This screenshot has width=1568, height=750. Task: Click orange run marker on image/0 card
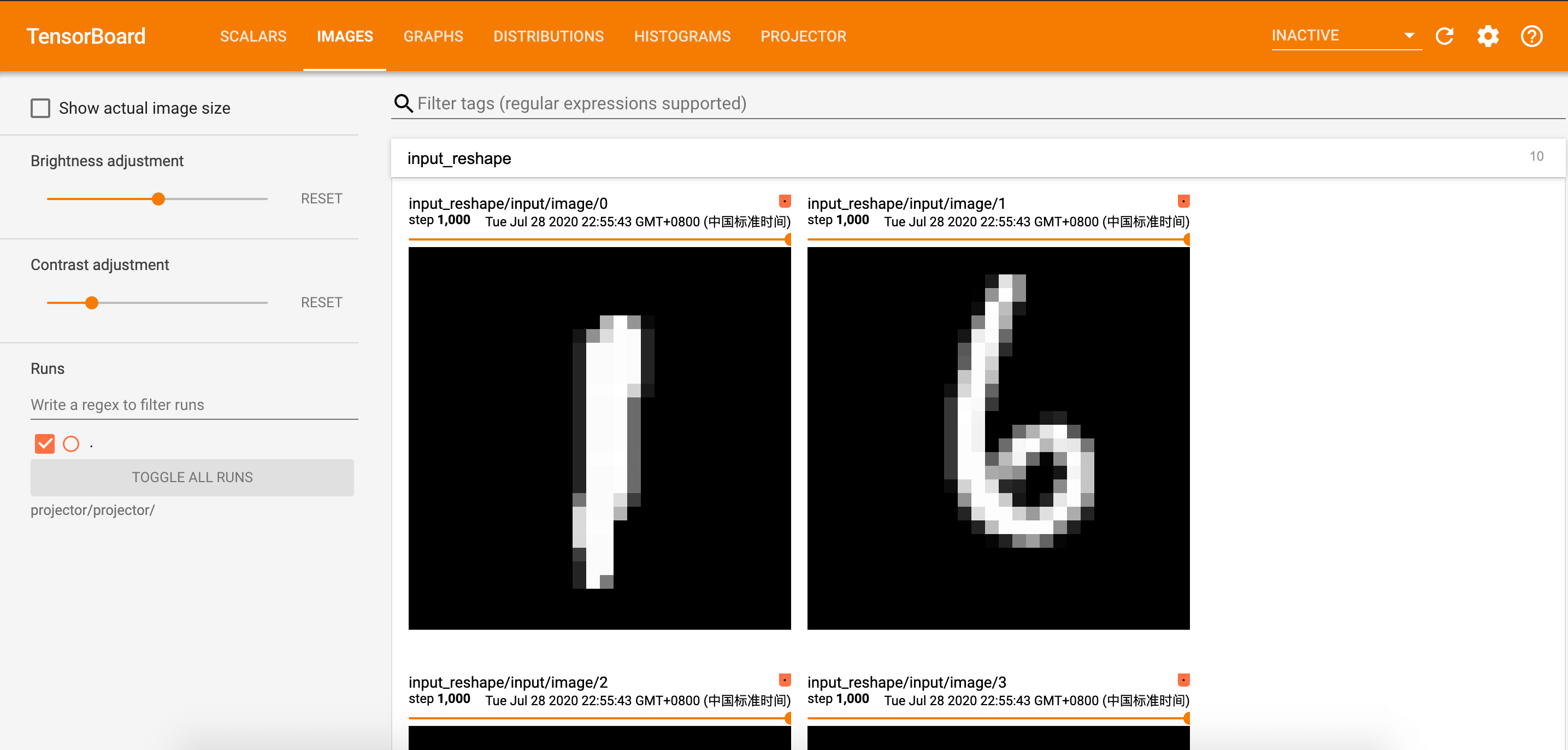pos(785,201)
